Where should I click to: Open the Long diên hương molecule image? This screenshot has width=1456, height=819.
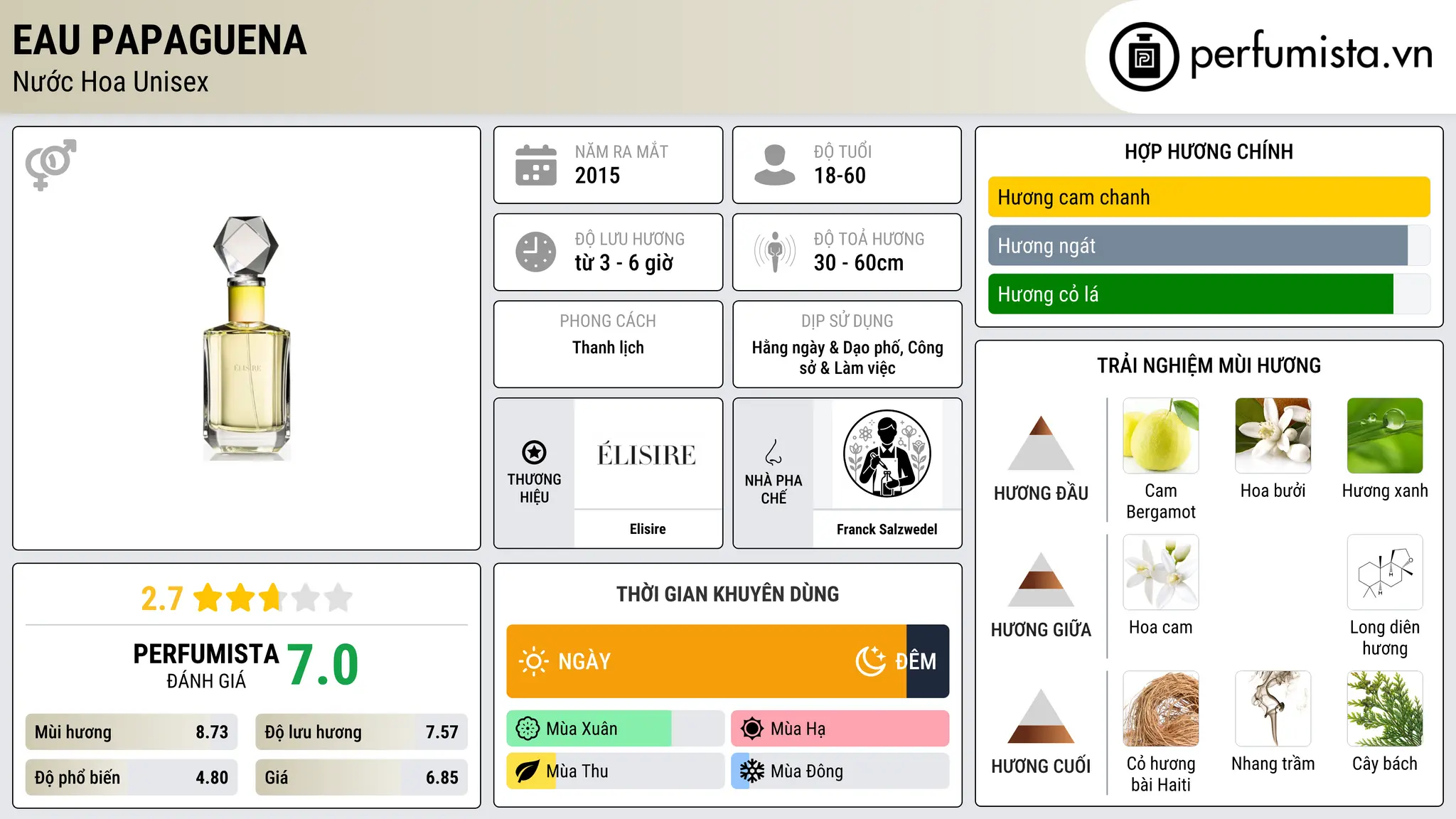coord(1385,572)
